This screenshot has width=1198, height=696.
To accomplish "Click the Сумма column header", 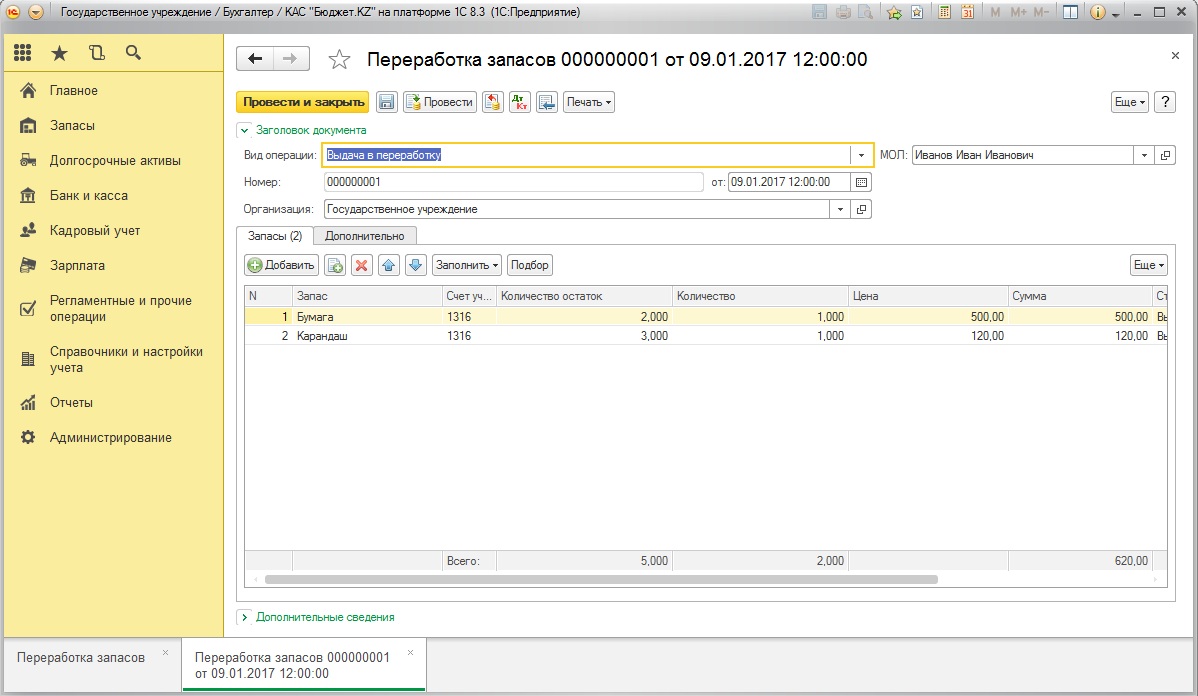I will coord(1080,296).
